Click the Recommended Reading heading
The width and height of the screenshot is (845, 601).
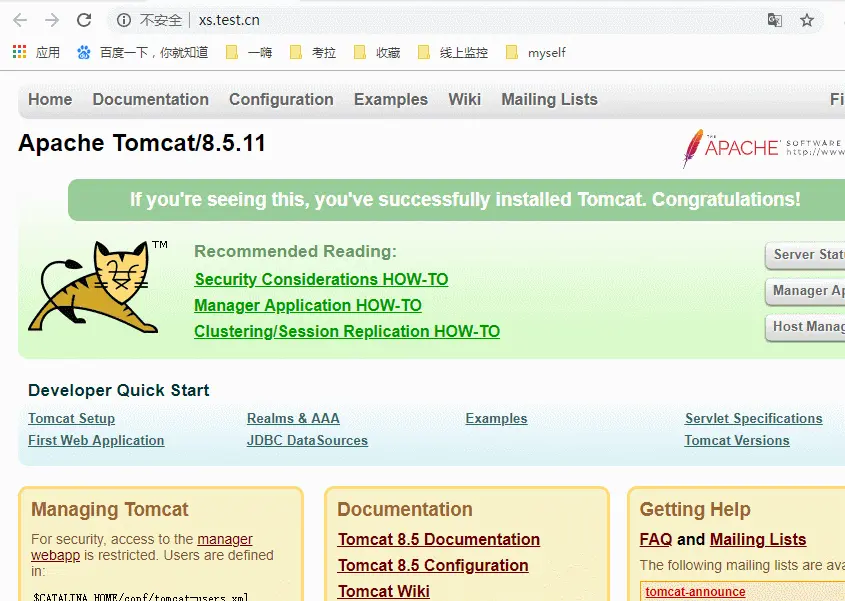pos(295,251)
